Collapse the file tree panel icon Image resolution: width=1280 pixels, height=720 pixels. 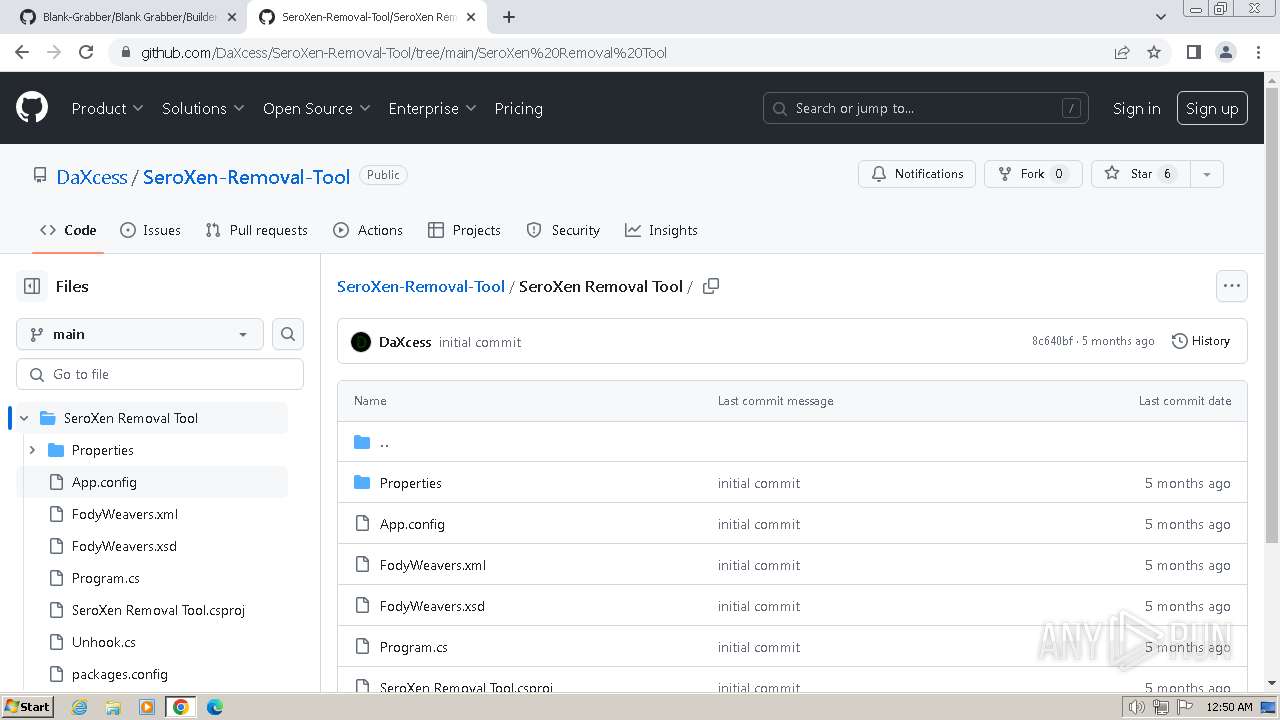(32, 286)
